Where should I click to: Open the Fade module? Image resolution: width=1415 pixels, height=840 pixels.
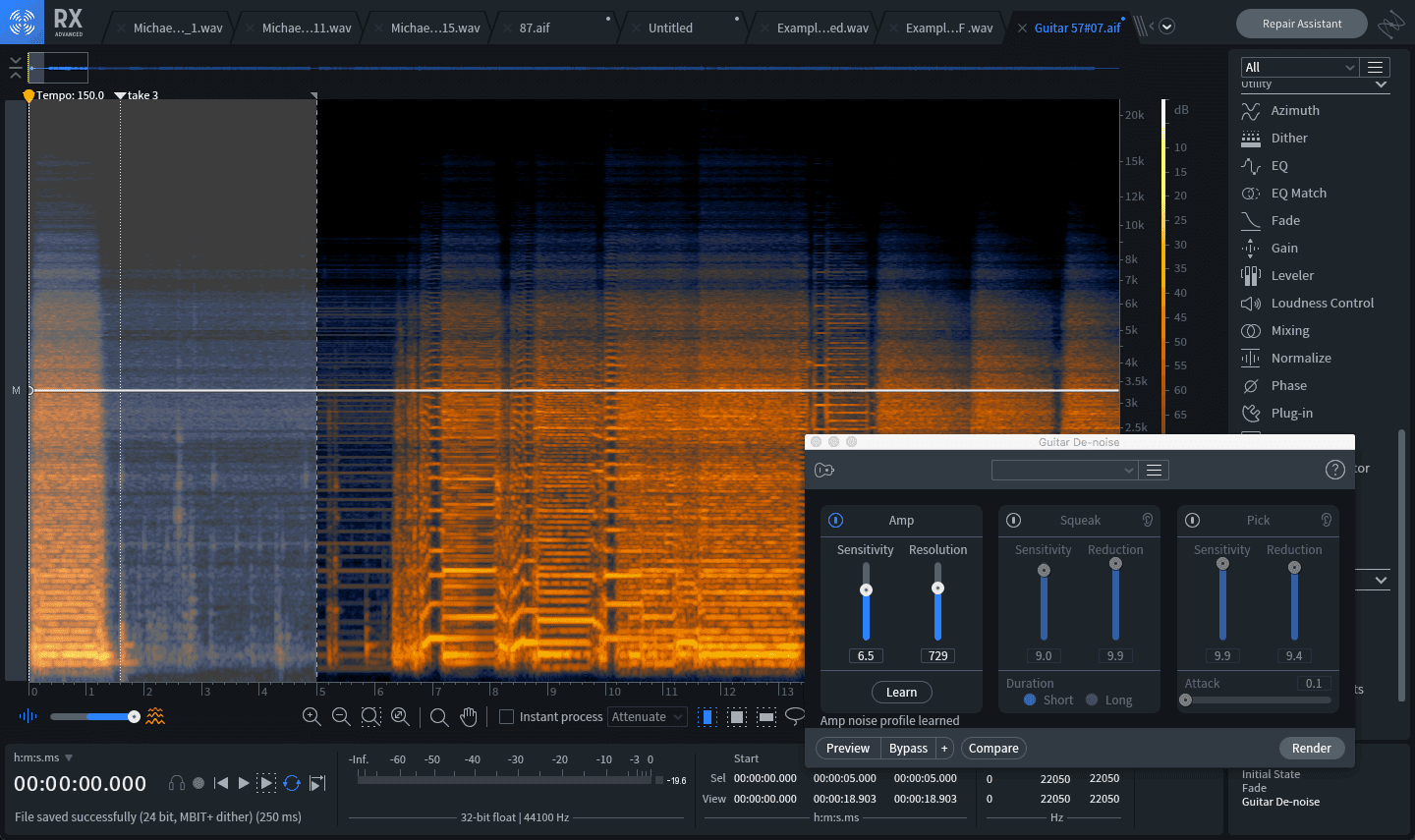pos(1285,221)
